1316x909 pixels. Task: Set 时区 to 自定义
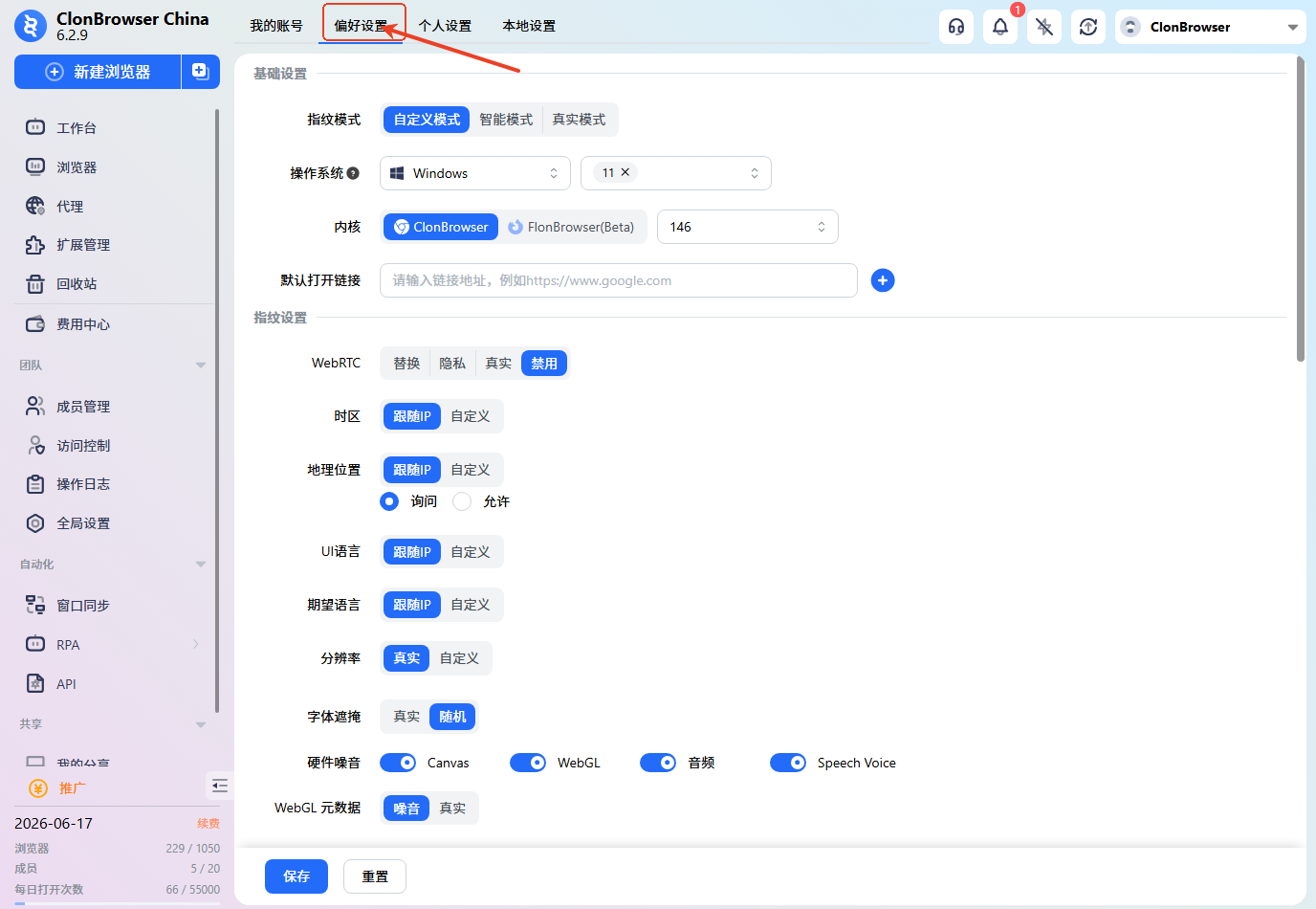click(x=471, y=416)
